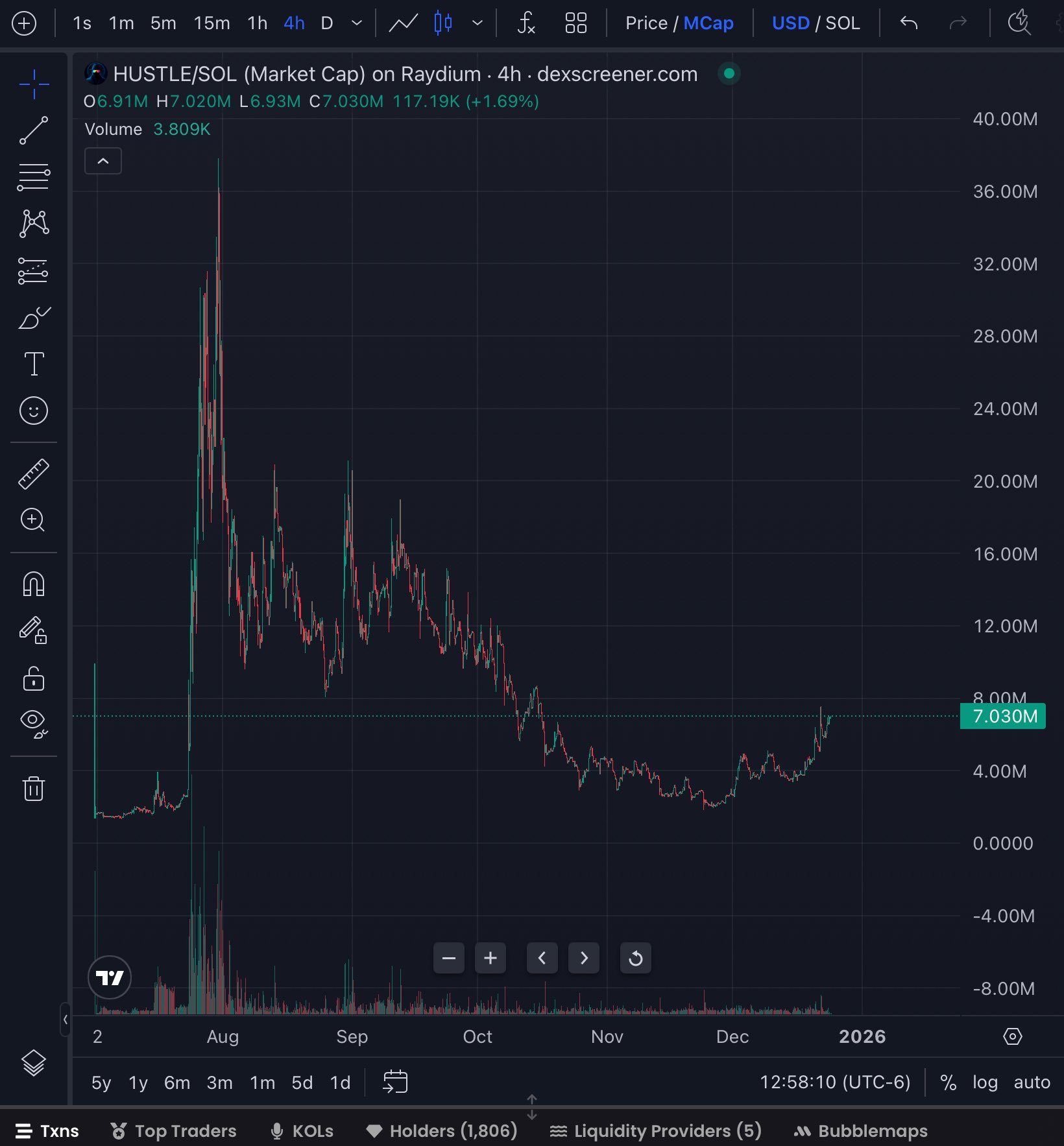Activate the ruler measure tool
The width and height of the screenshot is (1064, 1146).
click(34, 473)
